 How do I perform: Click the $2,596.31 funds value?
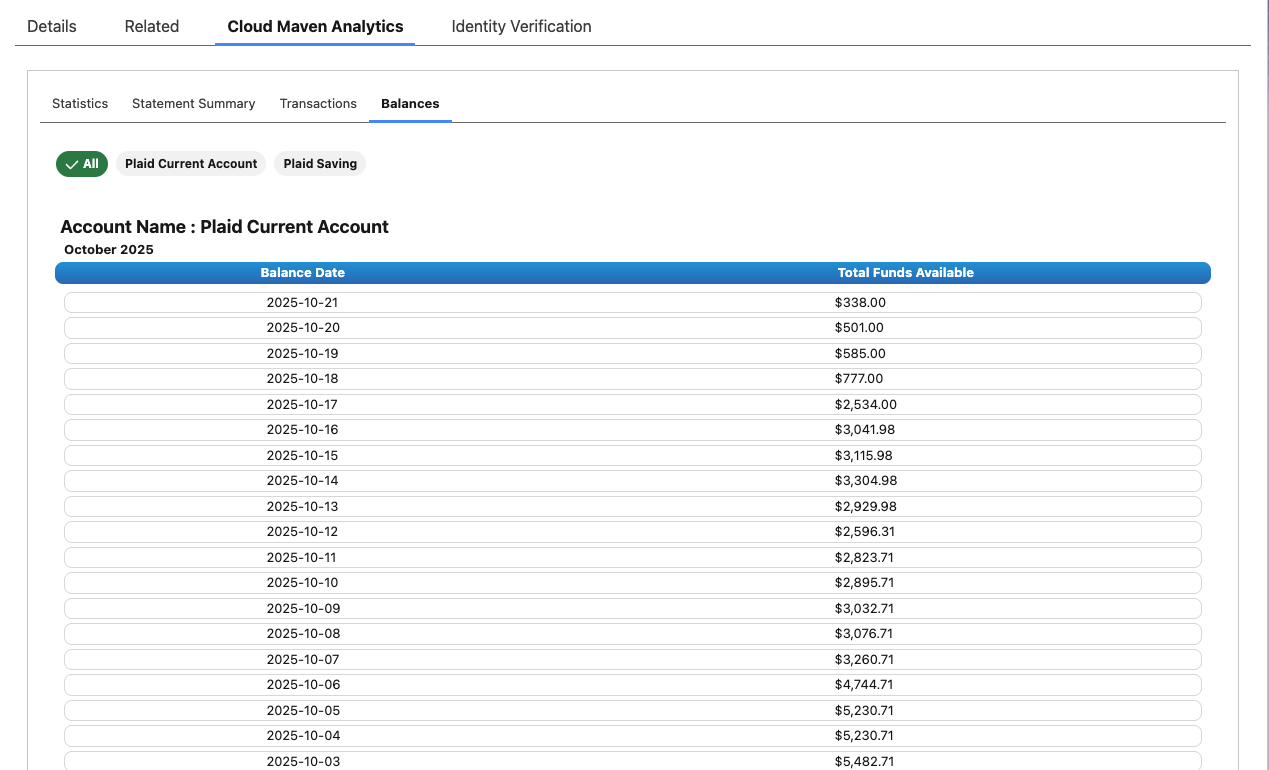point(865,532)
